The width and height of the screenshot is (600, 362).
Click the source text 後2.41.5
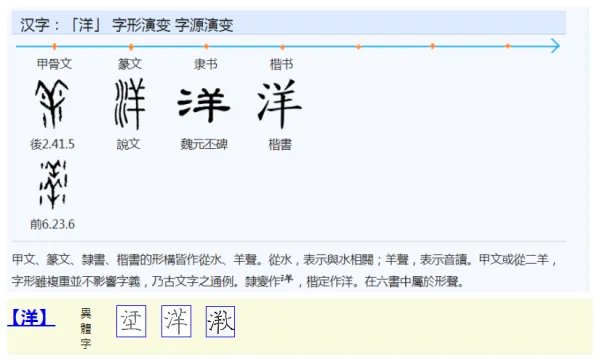[x=52, y=144]
